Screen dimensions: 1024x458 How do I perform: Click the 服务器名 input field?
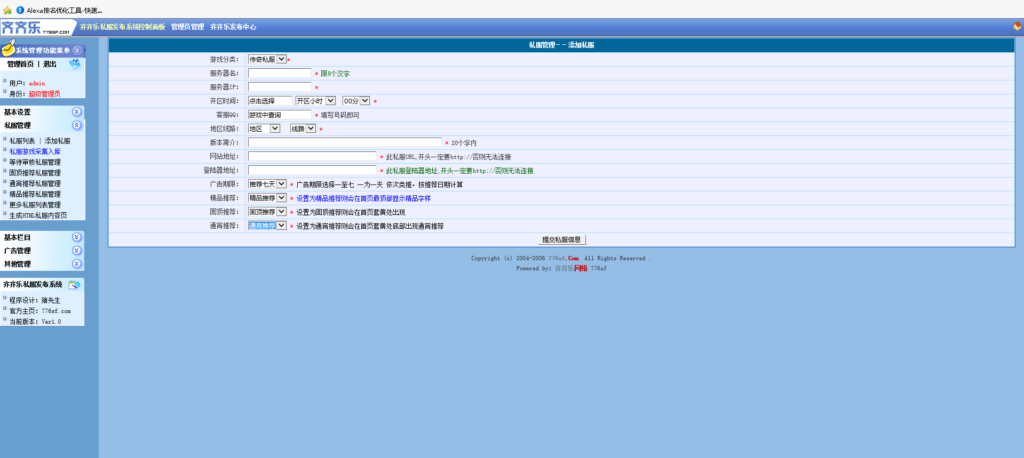[280, 73]
